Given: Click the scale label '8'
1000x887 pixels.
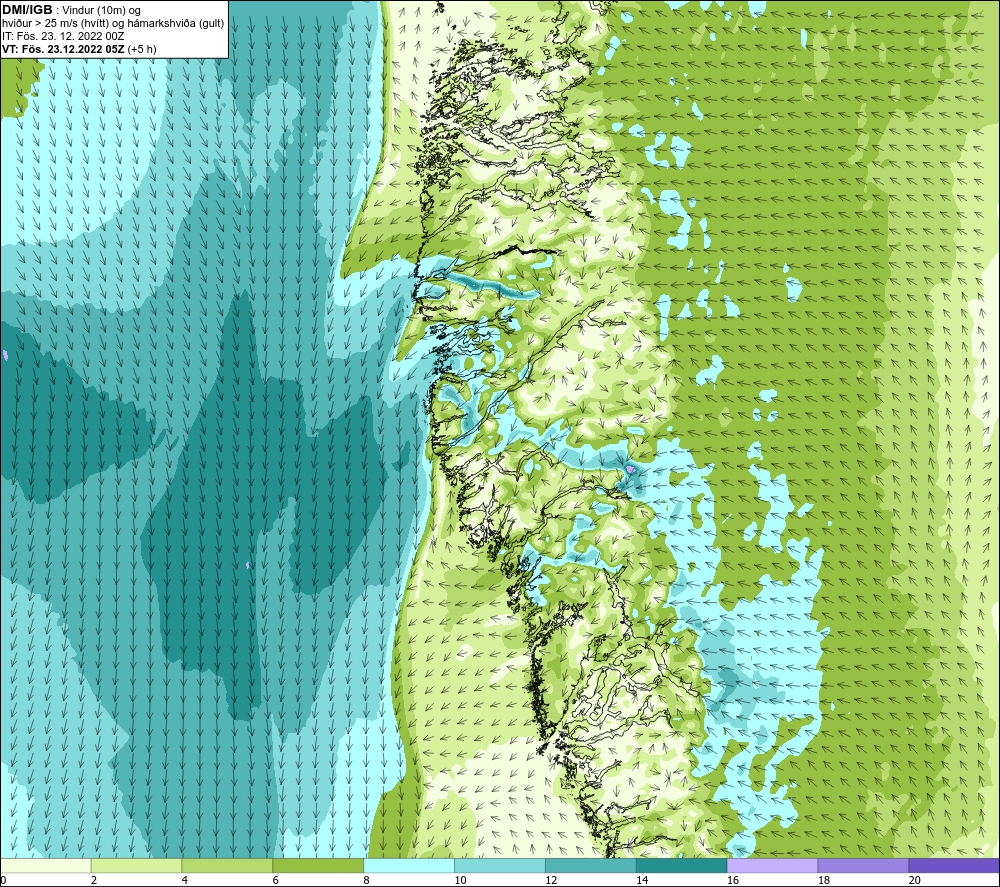Looking at the screenshot, I should 366,881.
